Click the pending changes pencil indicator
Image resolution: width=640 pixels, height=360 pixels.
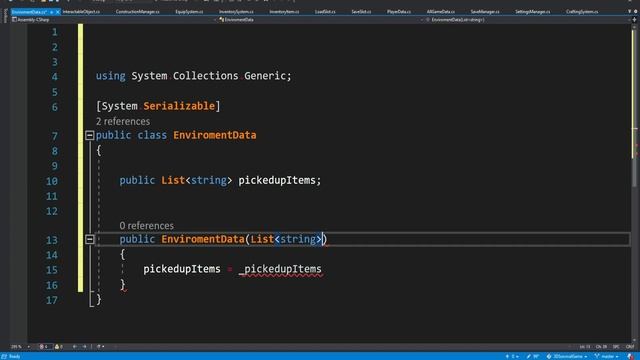(x=533, y=356)
